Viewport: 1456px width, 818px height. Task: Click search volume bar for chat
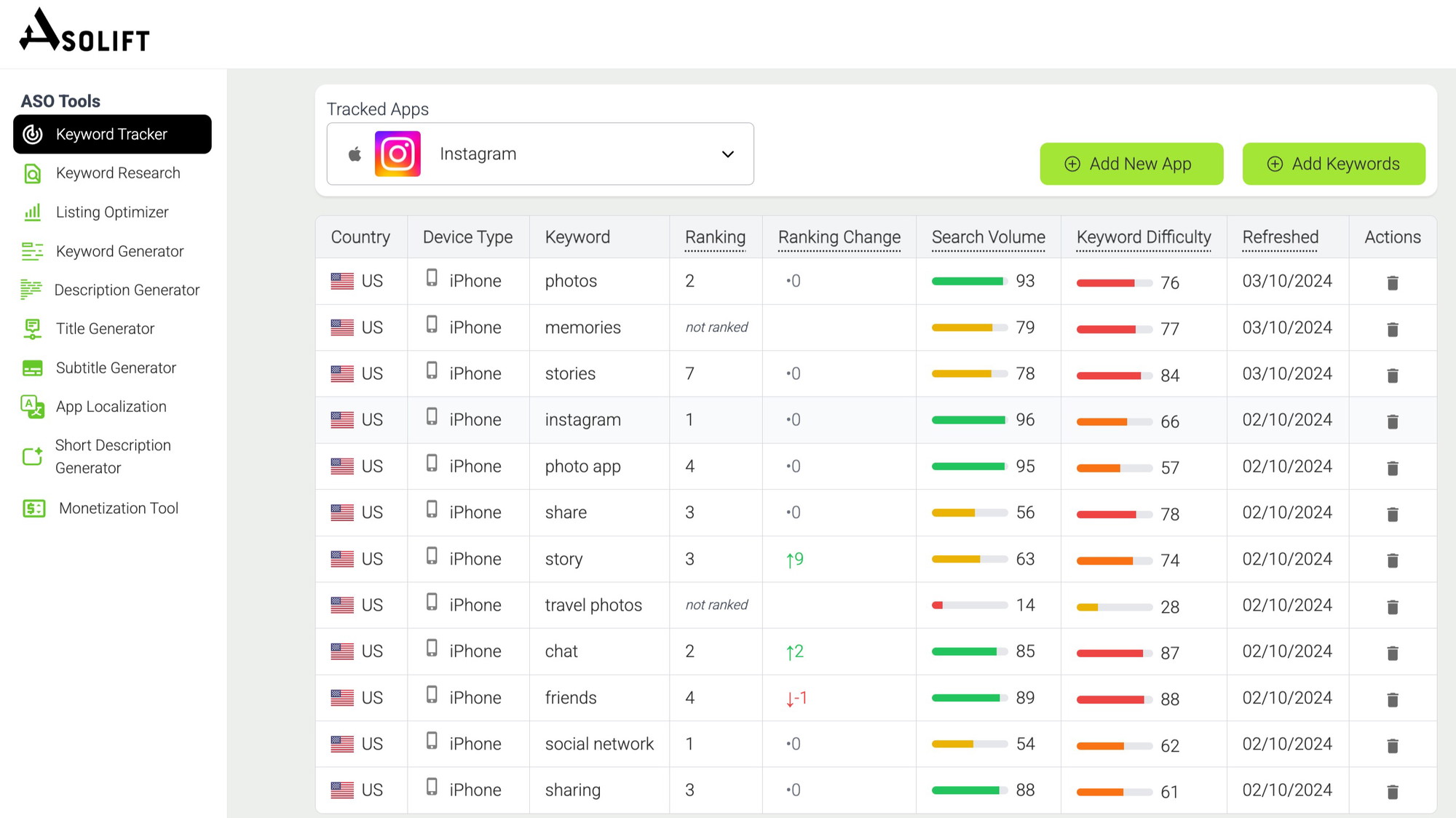tap(970, 651)
